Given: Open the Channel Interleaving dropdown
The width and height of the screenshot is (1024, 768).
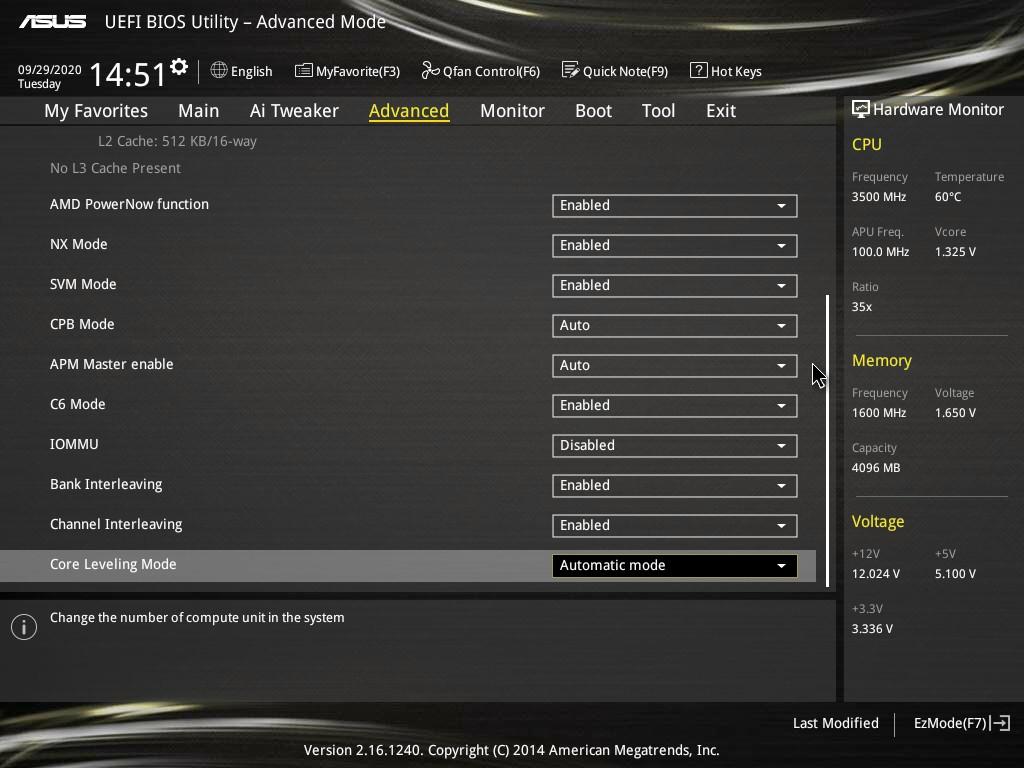Looking at the screenshot, I should click(675, 526).
